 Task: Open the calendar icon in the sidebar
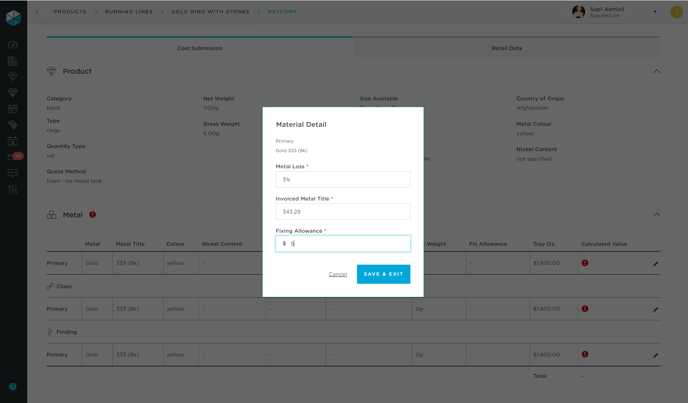[x=13, y=141]
